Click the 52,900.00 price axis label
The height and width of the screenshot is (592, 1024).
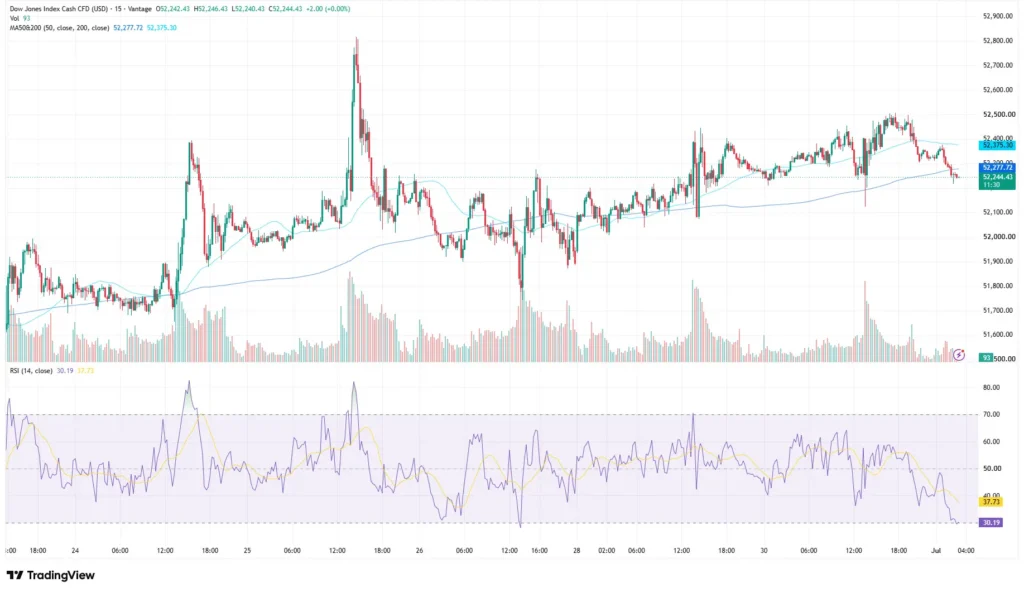[x=999, y=16]
